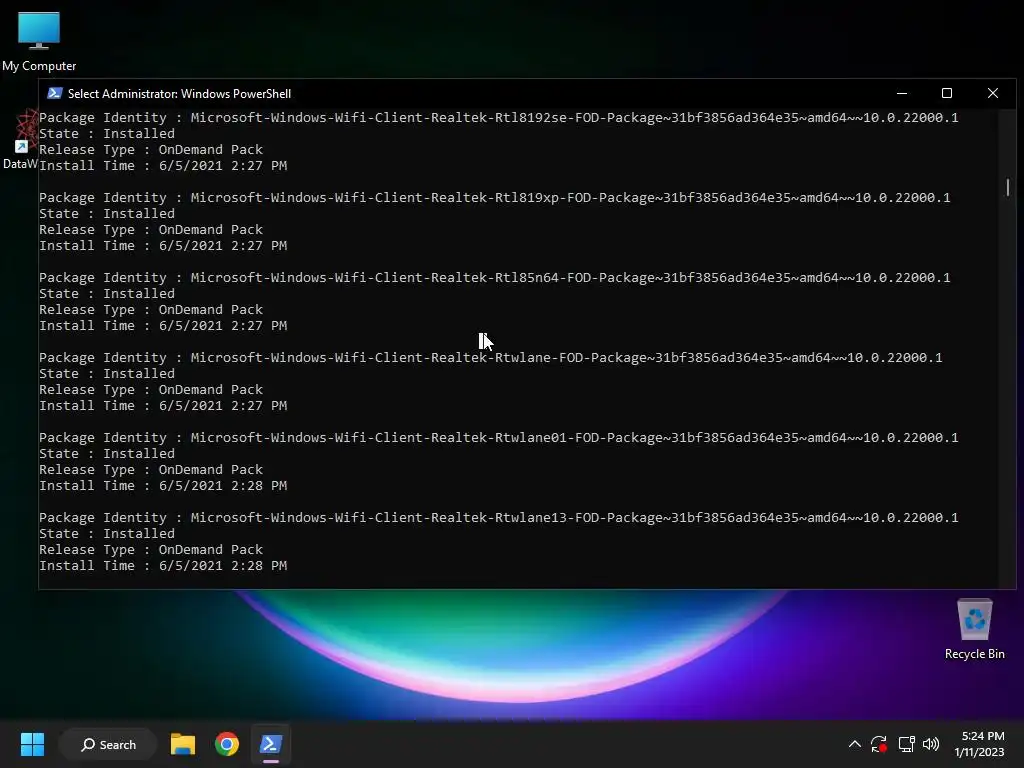
Task: Click the Rtl85n64 package identity line
Action: point(494,278)
